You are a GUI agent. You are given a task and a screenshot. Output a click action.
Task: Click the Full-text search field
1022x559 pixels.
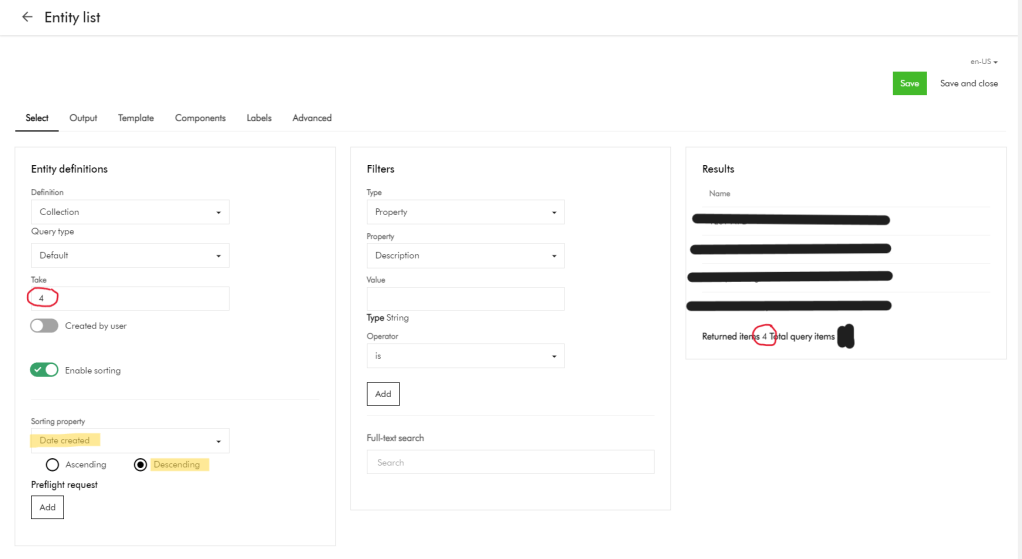[x=510, y=462]
